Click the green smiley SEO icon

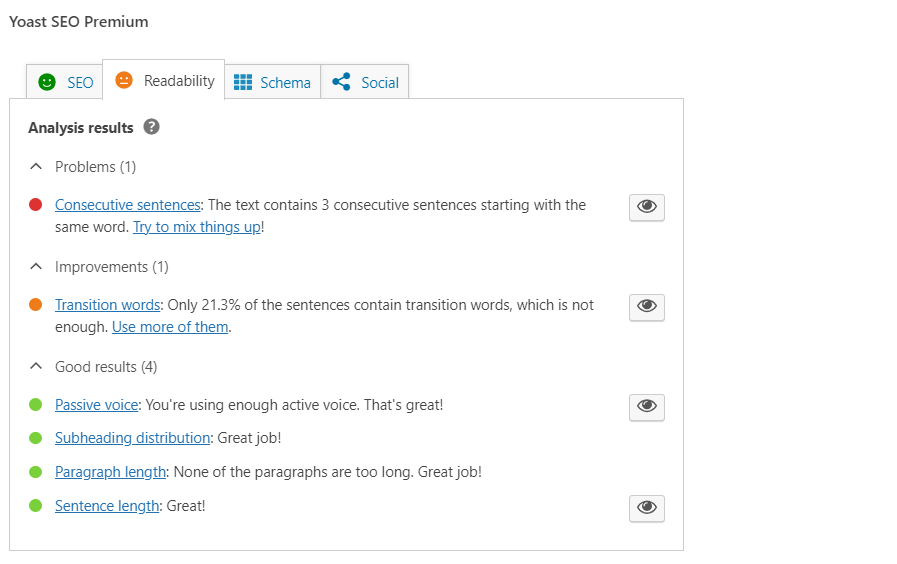pyautogui.click(x=47, y=82)
